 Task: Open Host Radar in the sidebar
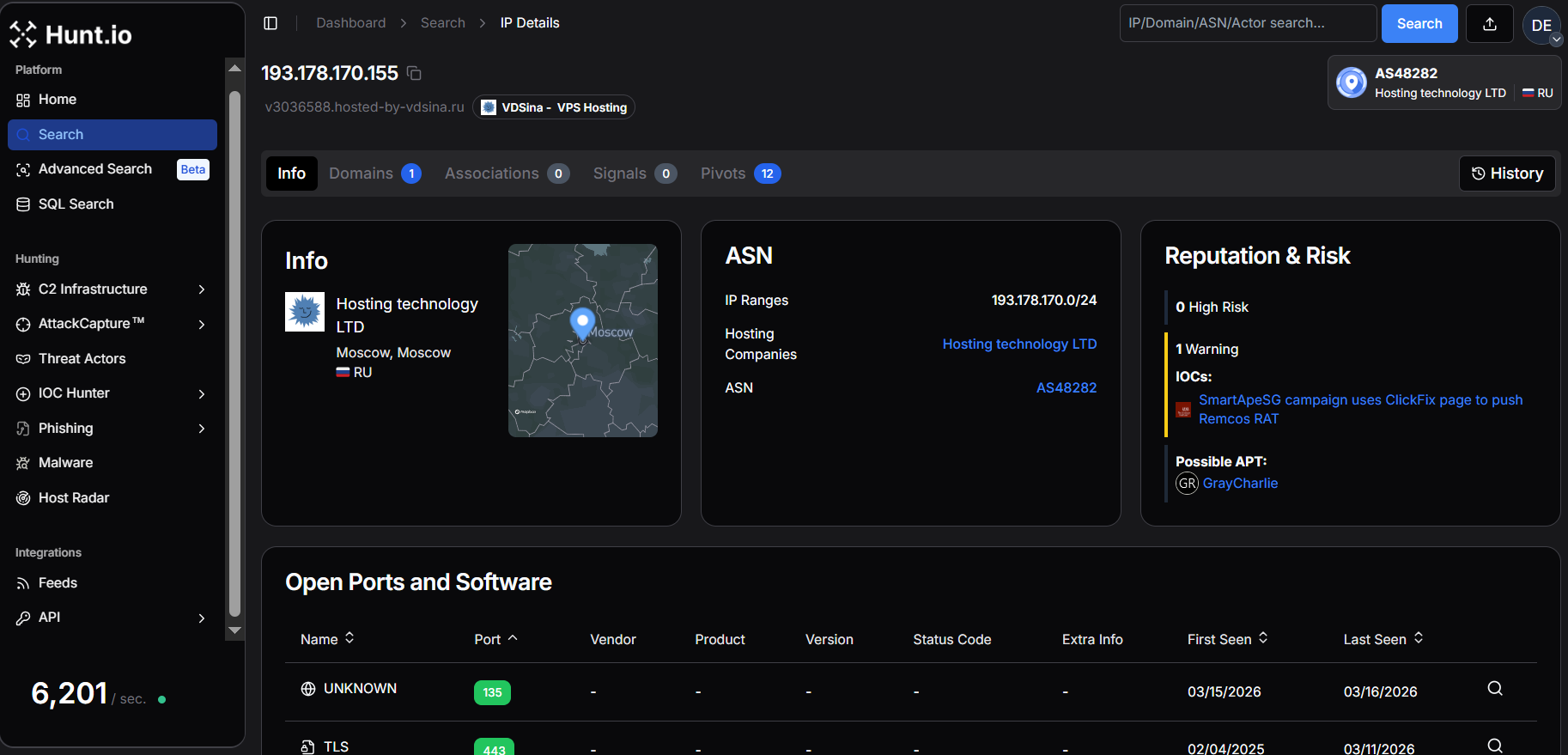[74, 498]
